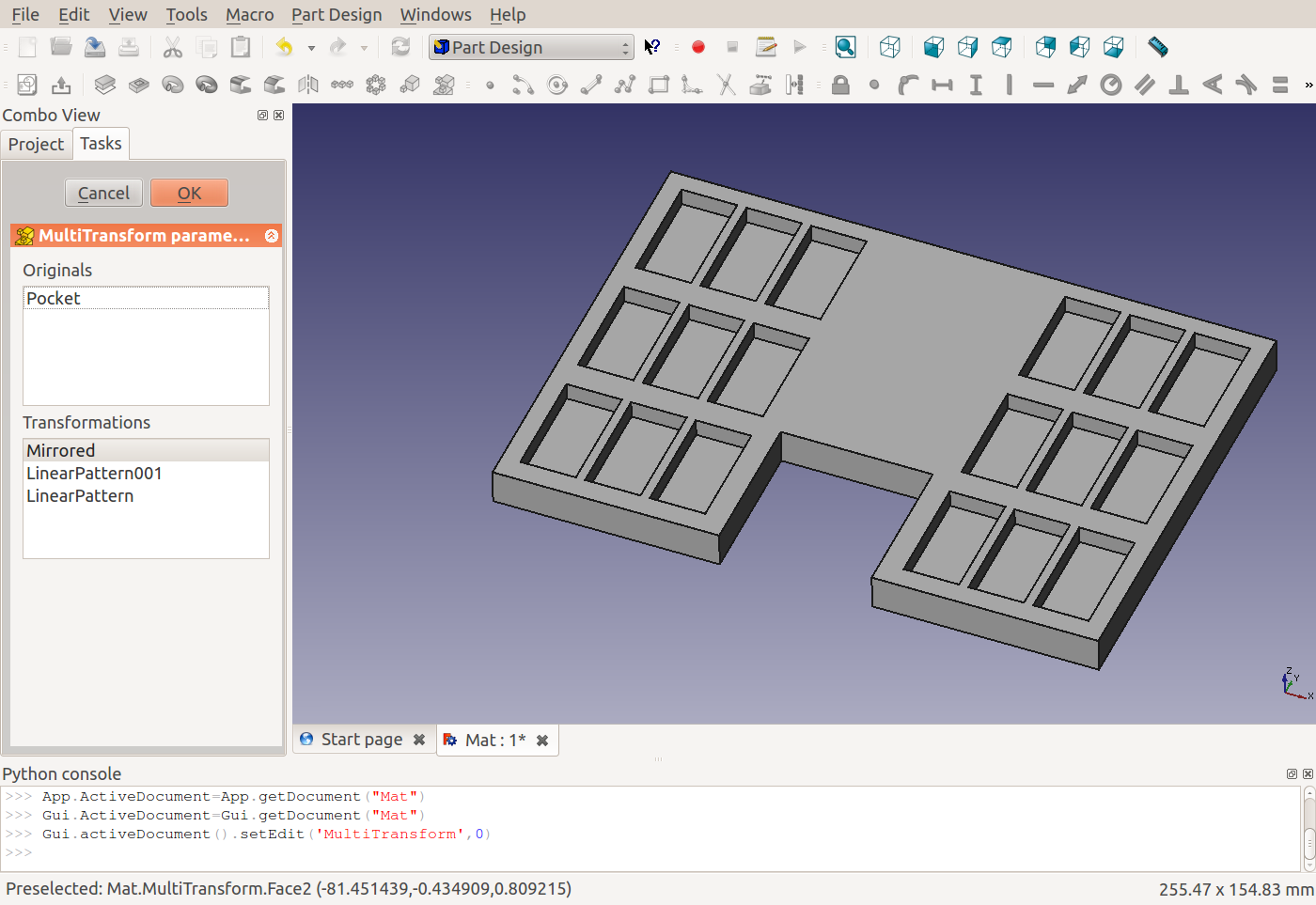Switch to axonometric view
Image resolution: width=1316 pixels, height=905 pixels.
pos(889,47)
